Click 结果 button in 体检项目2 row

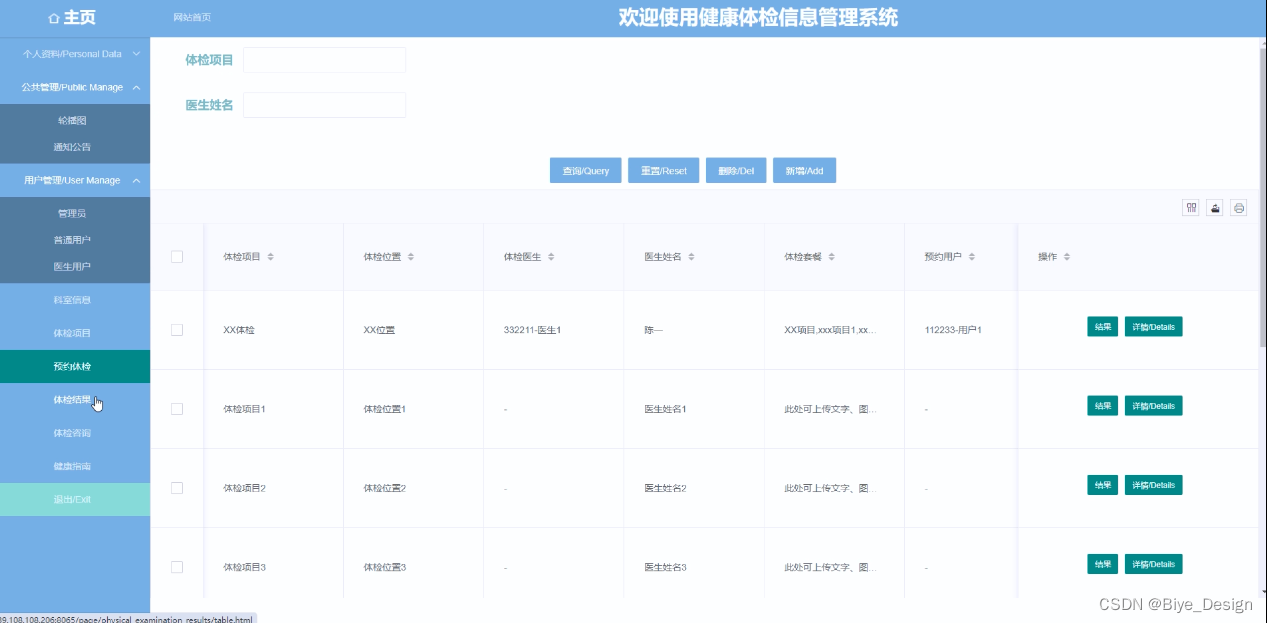[x=1102, y=485]
